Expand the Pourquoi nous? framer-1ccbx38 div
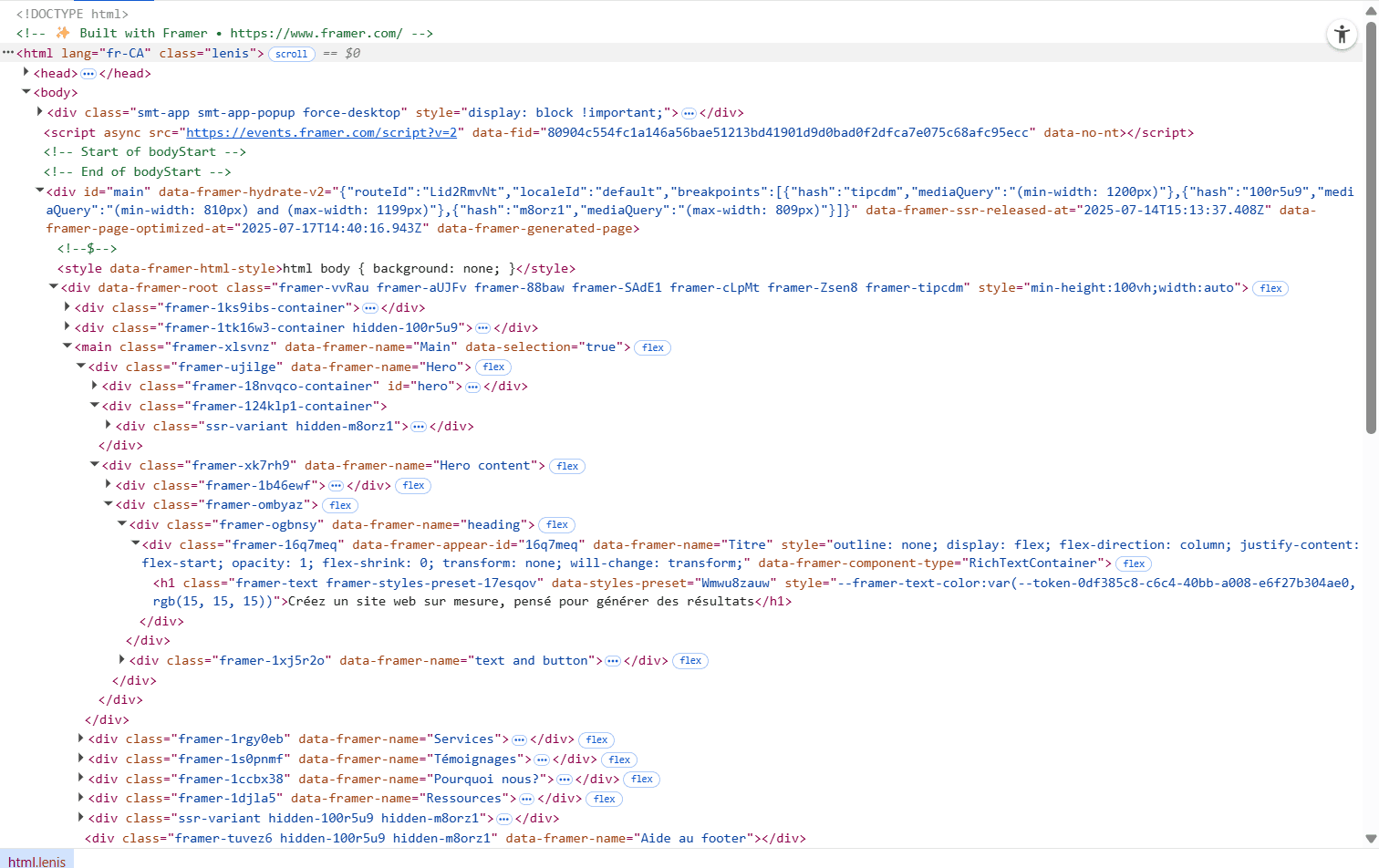Viewport: 1379px width, 868px height. (x=81, y=778)
